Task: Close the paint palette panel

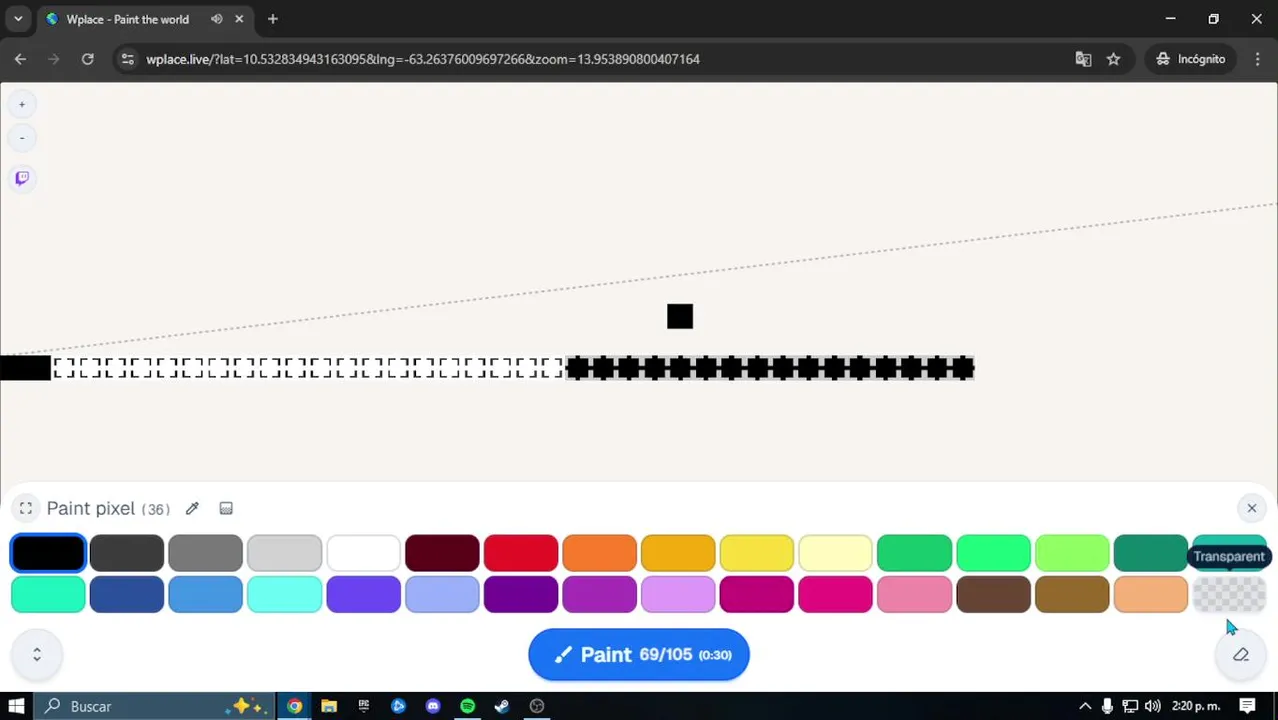Action: click(x=1251, y=508)
